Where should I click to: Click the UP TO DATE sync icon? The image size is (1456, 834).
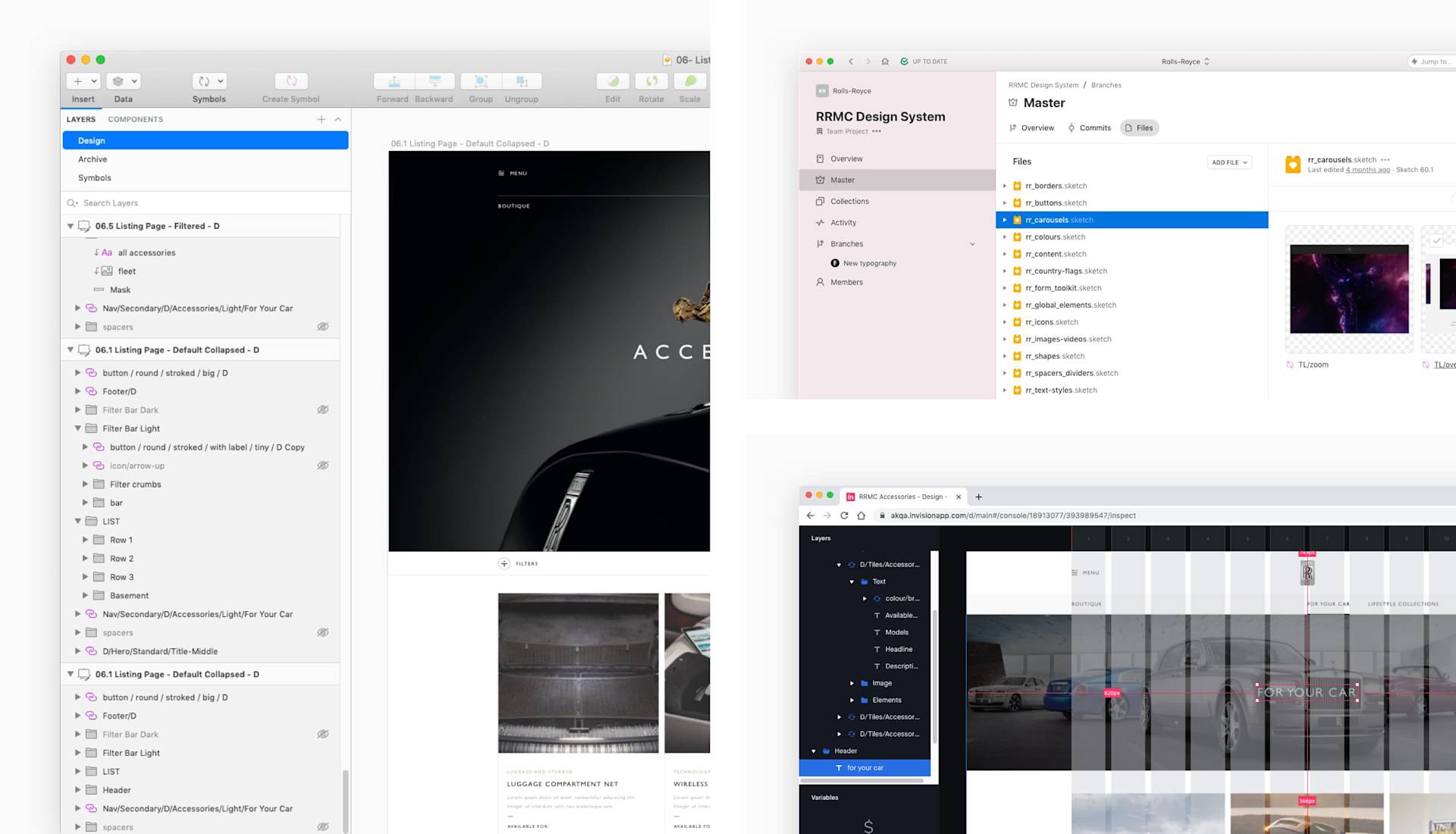(x=904, y=61)
